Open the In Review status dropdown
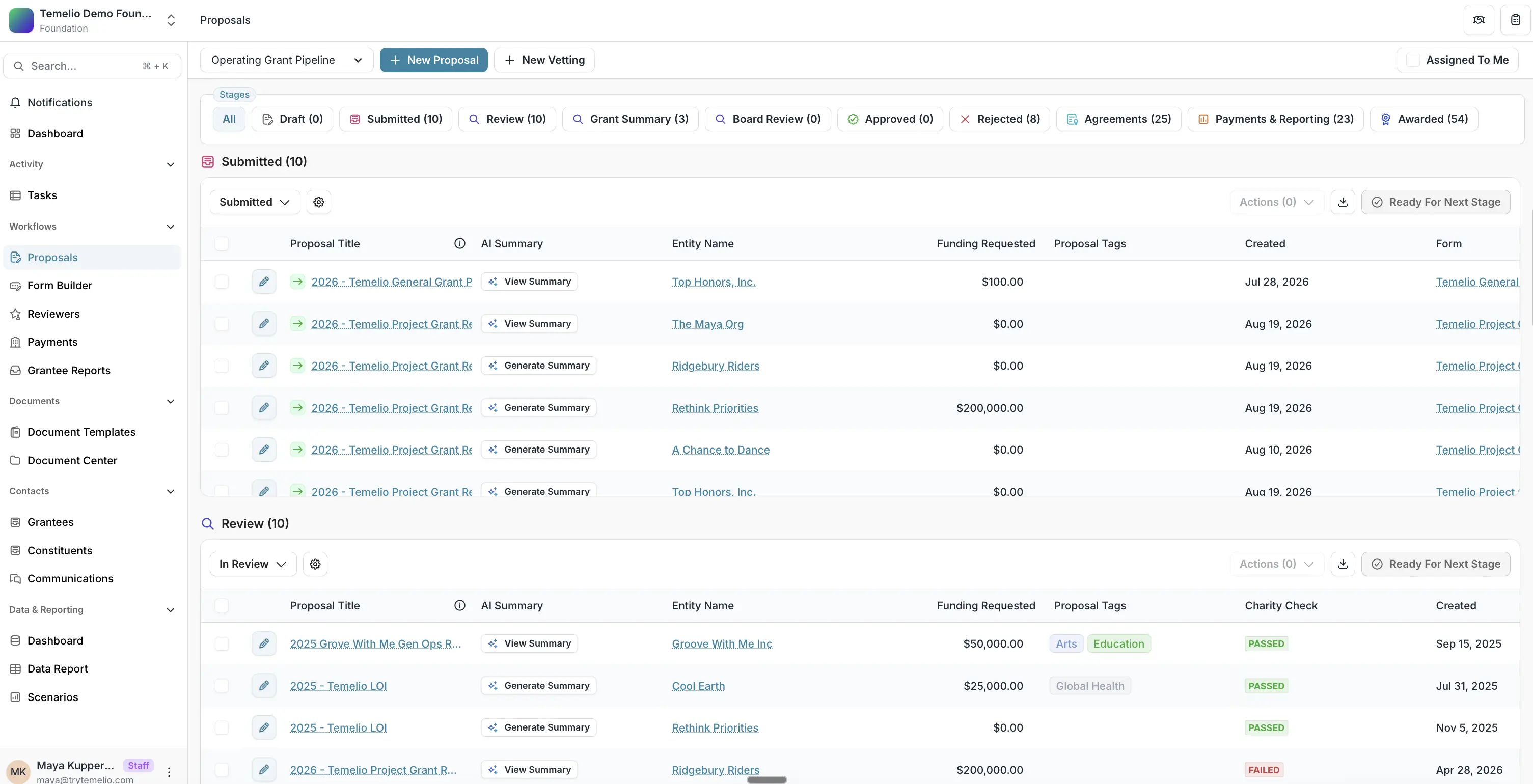This screenshot has width=1533, height=784. pos(253,564)
